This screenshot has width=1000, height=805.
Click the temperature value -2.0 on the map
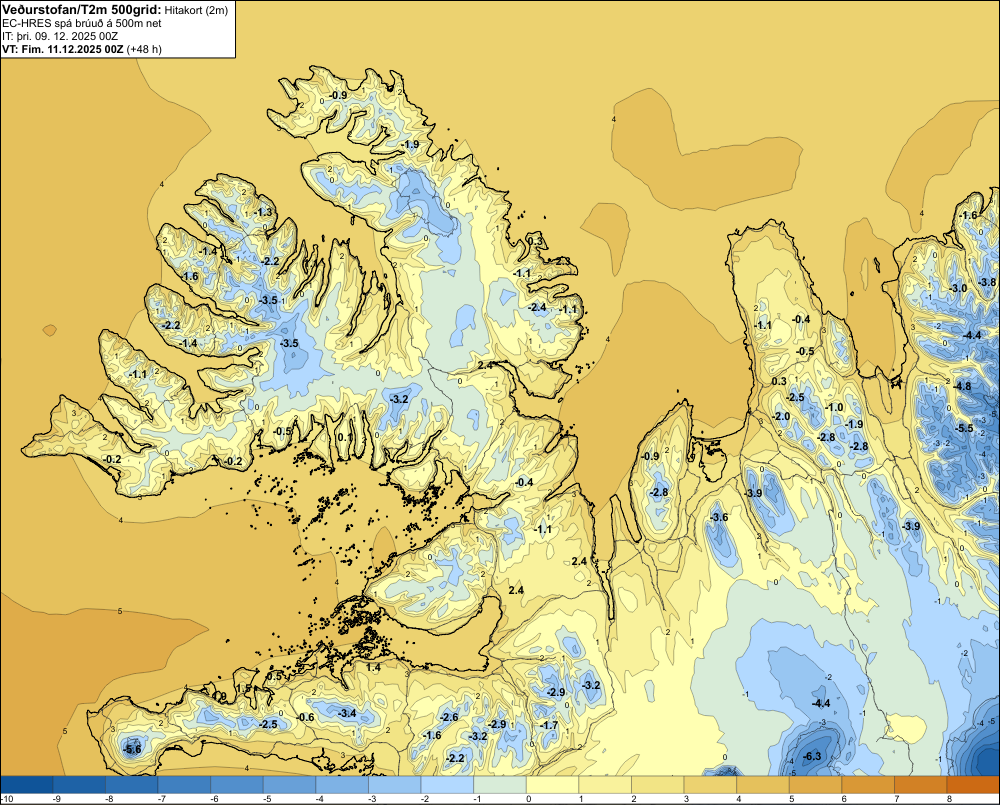click(x=781, y=417)
